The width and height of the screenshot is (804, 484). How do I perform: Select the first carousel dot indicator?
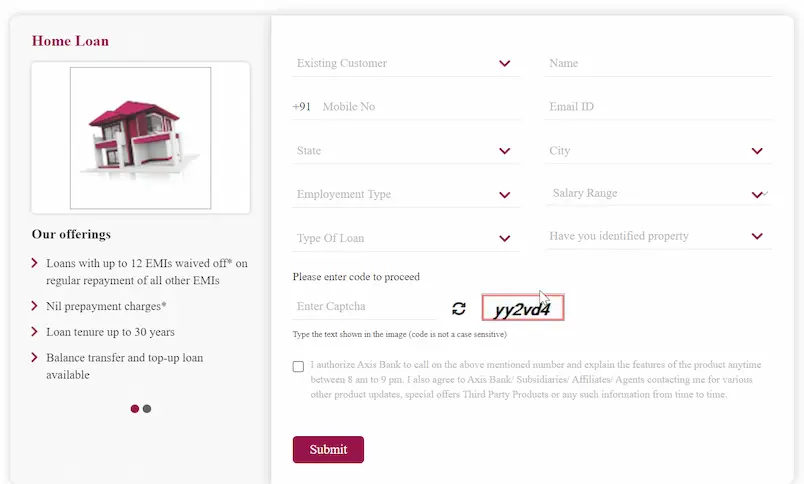pos(135,409)
